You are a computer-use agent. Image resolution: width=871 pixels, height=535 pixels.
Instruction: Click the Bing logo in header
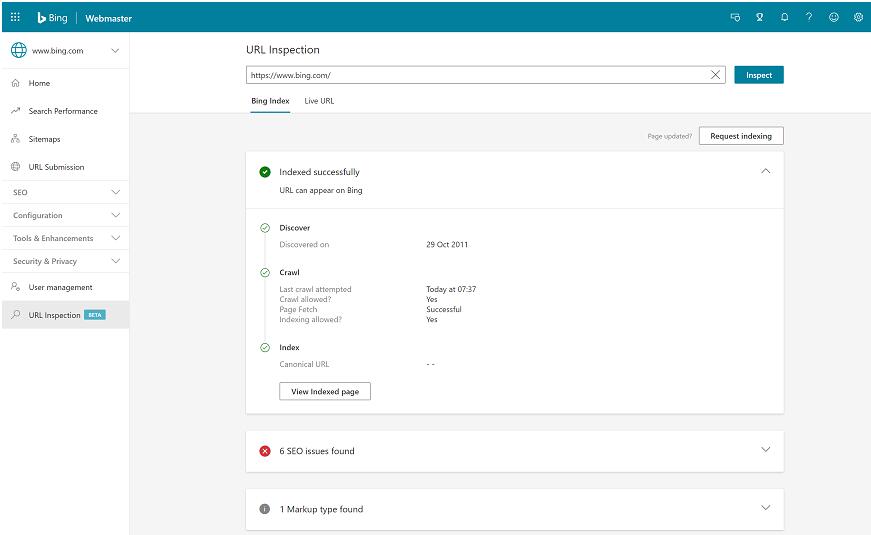click(x=52, y=18)
